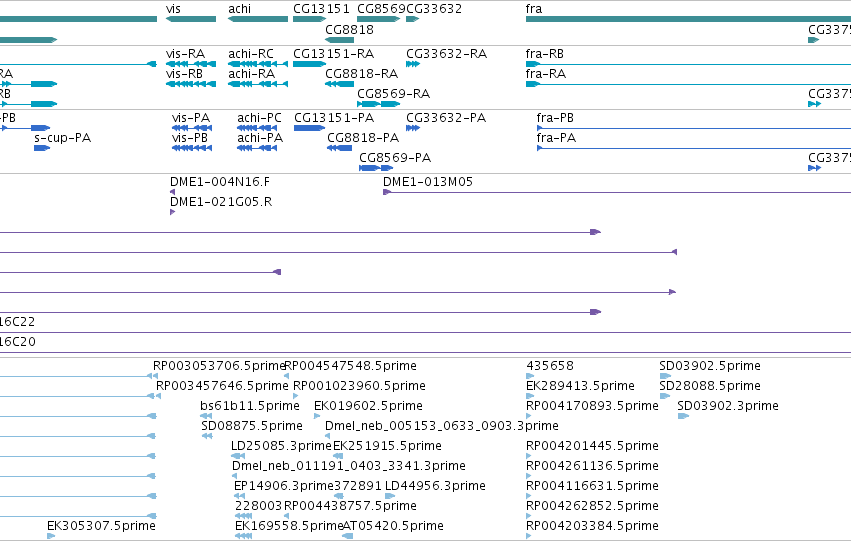Viewport: 851px width, 541px height.
Task: Select the vis gene arrow glyph
Action: click(x=190, y=19)
